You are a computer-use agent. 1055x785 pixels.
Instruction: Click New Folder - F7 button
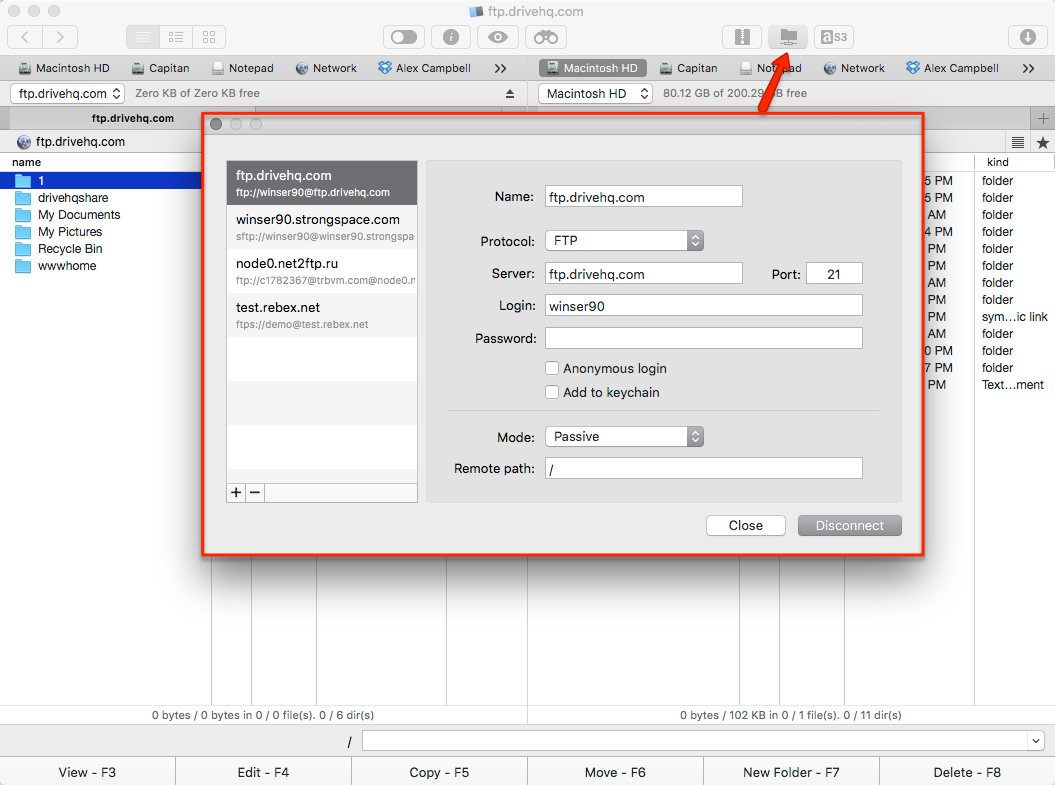[791, 772]
